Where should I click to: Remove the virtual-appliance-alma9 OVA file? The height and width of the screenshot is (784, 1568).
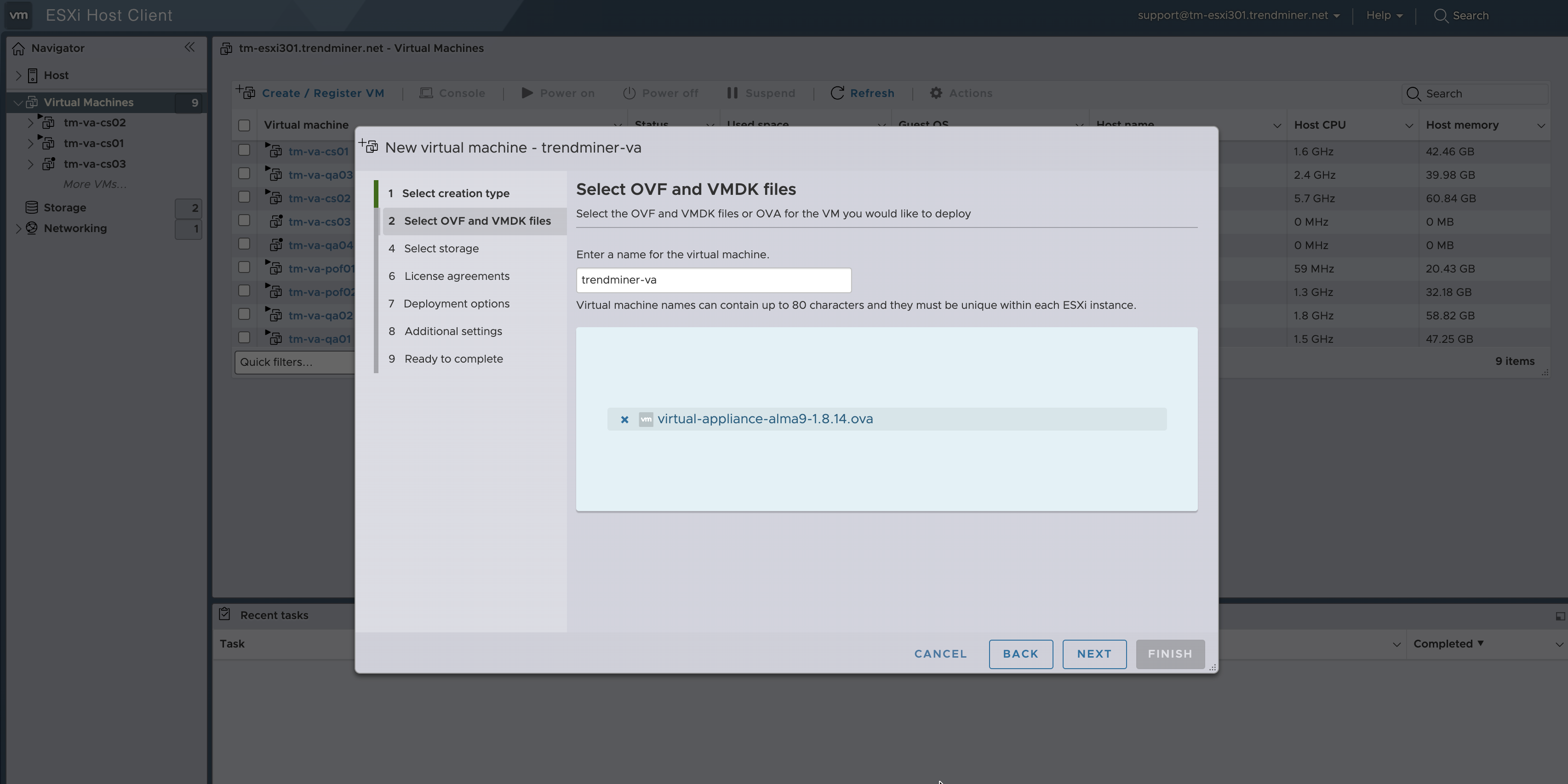pos(624,419)
